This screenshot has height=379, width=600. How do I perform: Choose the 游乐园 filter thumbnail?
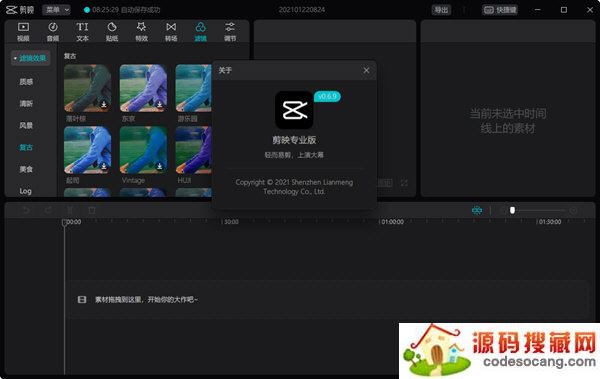[x=194, y=88]
